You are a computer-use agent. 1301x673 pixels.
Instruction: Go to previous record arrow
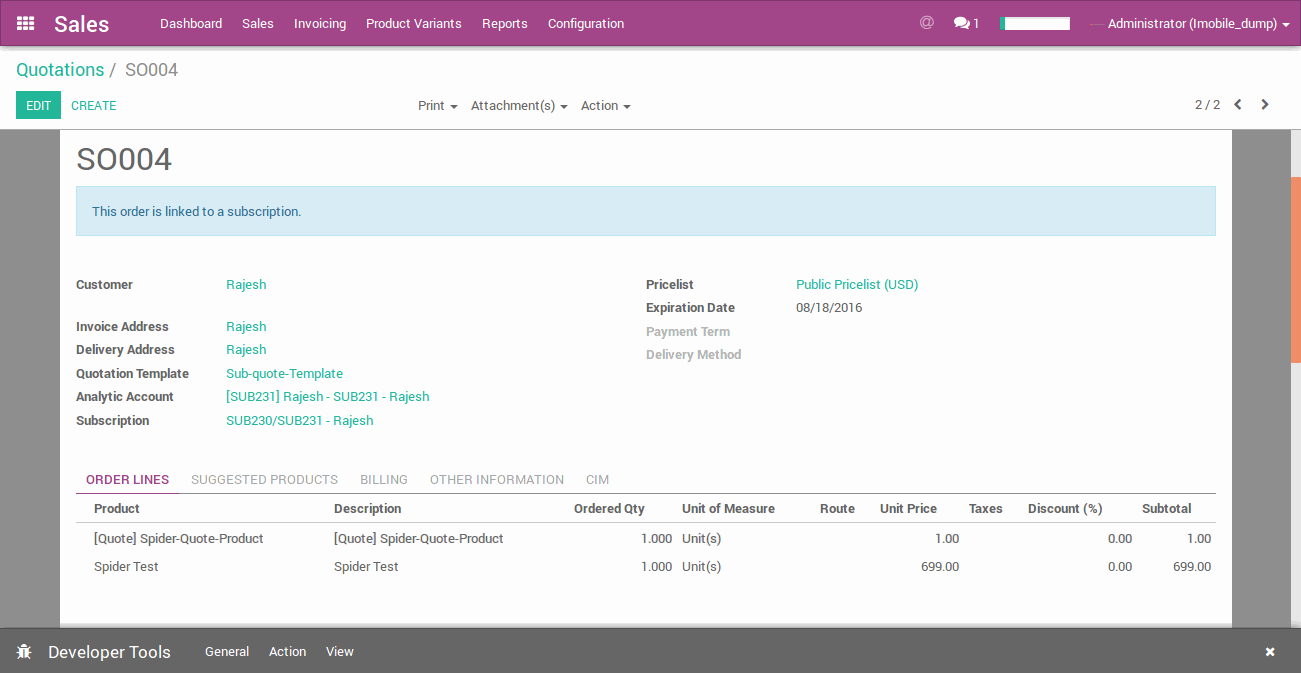1238,105
